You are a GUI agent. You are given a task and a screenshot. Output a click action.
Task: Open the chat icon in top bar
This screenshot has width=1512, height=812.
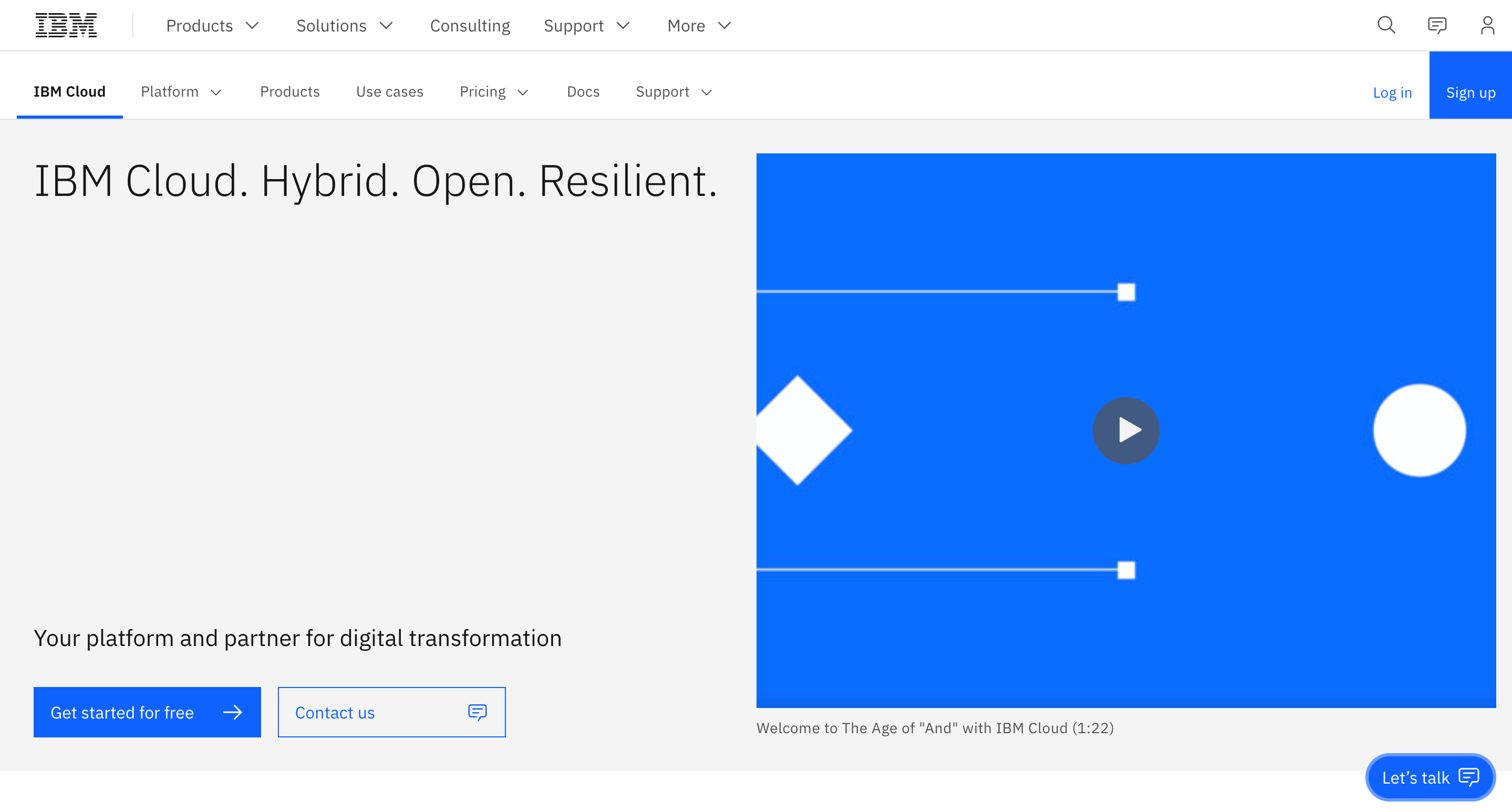pyautogui.click(x=1437, y=25)
